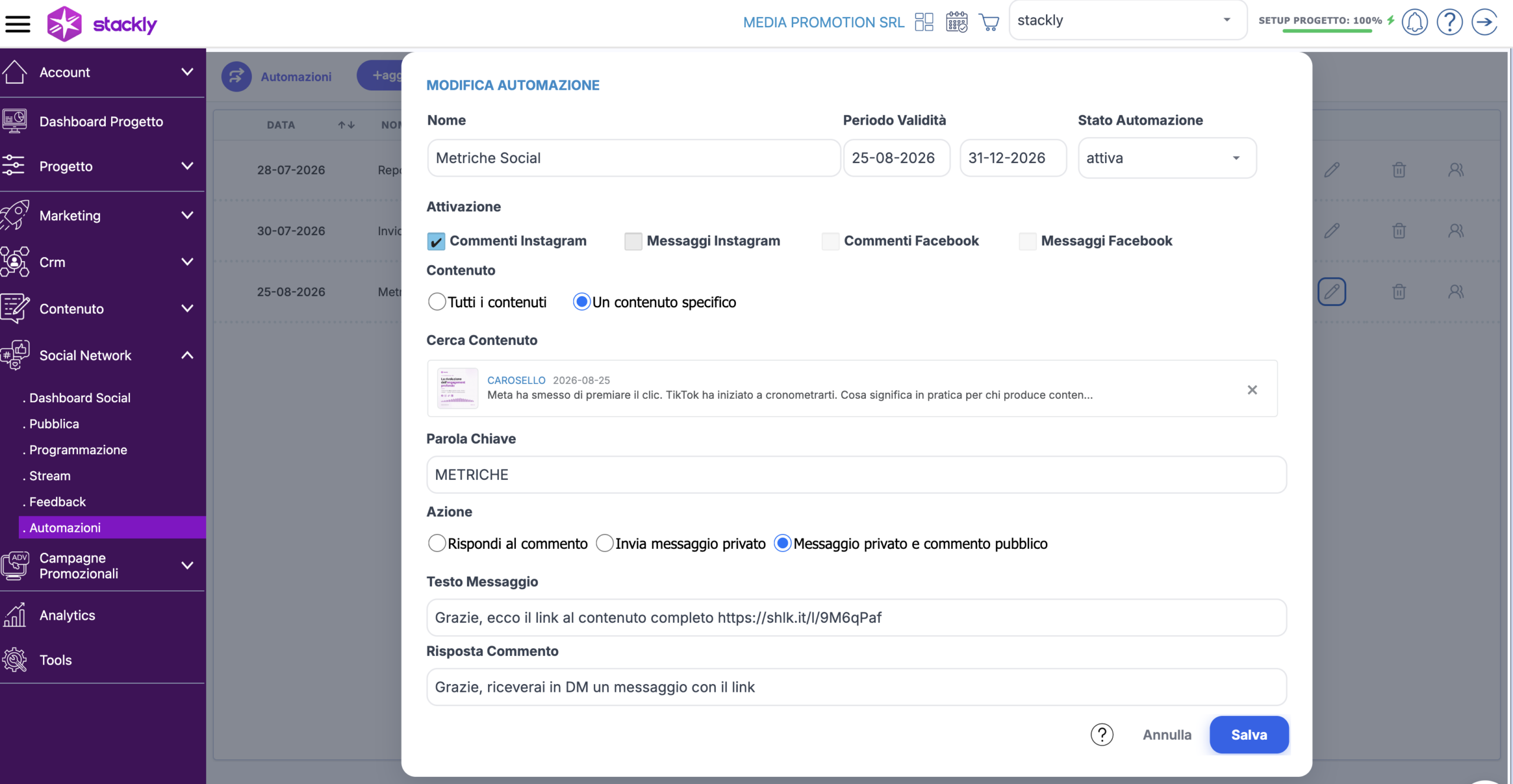Click the Dashboard Progetto monitor icon
1513x784 pixels.
[x=14, y=121]
